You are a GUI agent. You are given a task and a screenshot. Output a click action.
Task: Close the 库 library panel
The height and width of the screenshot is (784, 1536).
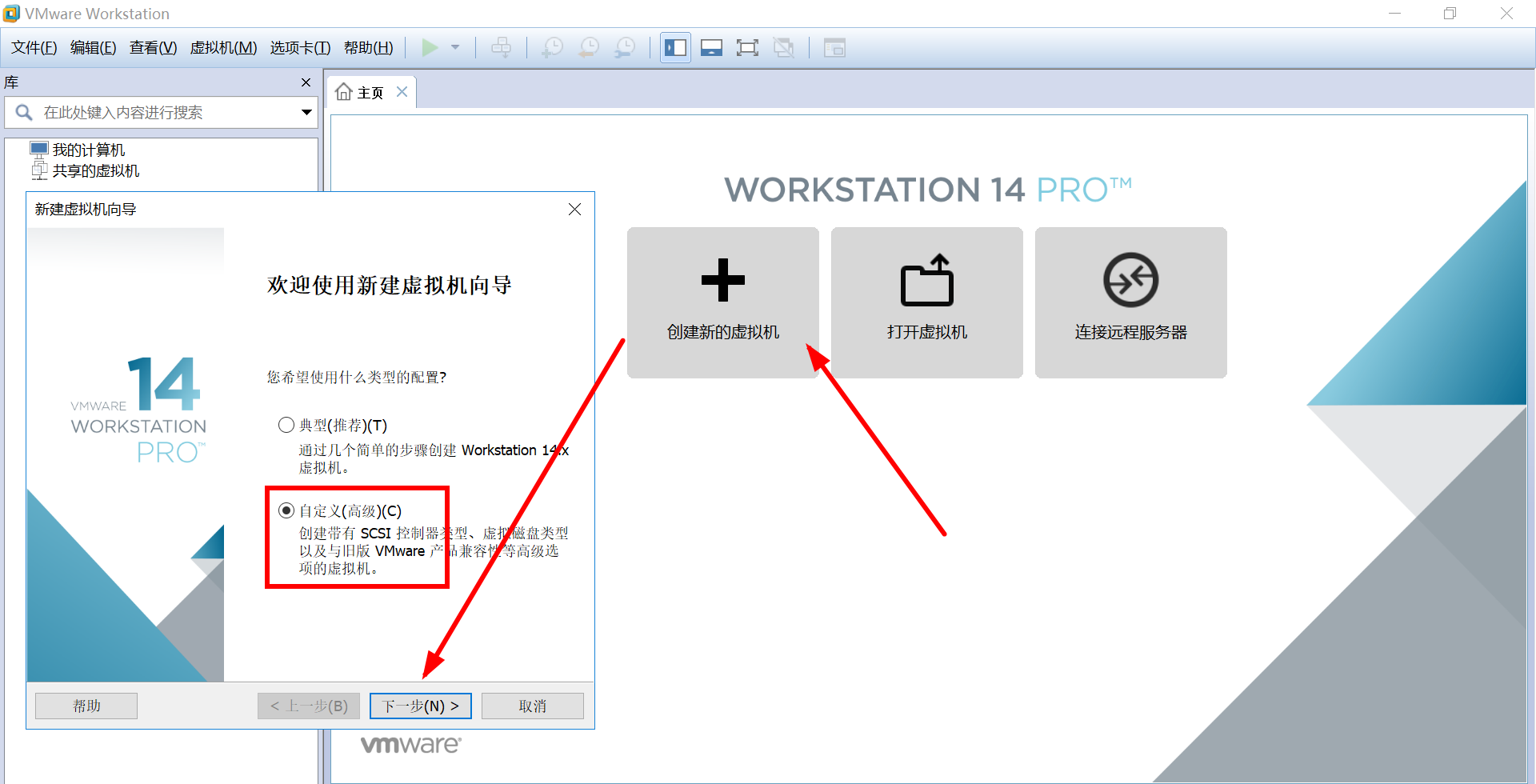(x=306, y=82)
